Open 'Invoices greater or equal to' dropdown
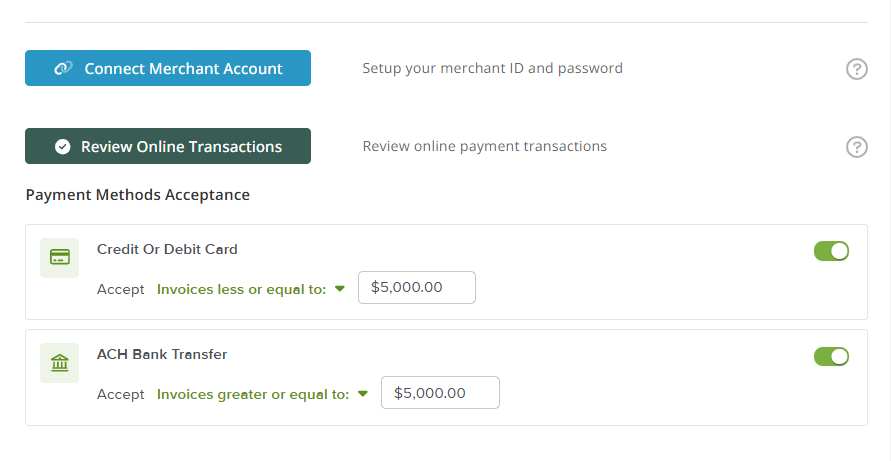The height and width of the screenshot is (461, 891). click(x=263, y=394)
